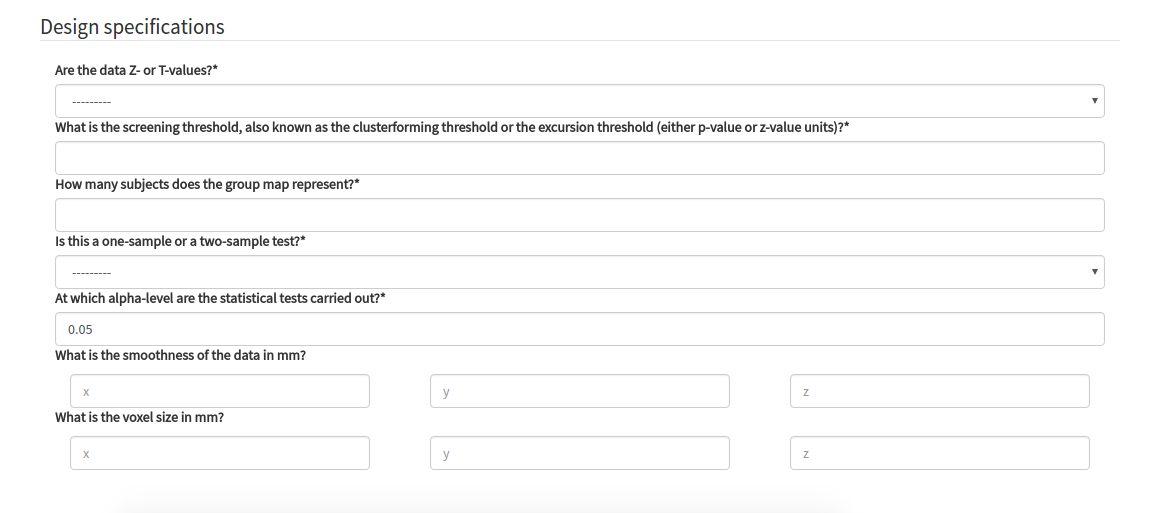Open the one-sample or two-sample test dropdown
Screen dimensions: 1153x513
coord(579,272)
